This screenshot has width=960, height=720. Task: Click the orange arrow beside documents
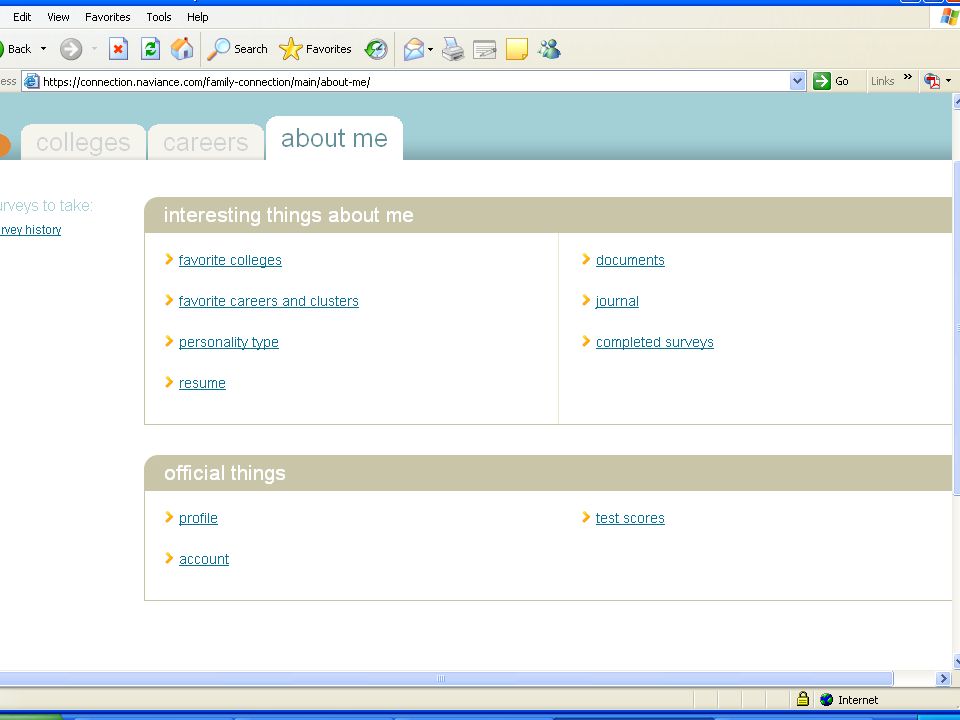point(586,259)
